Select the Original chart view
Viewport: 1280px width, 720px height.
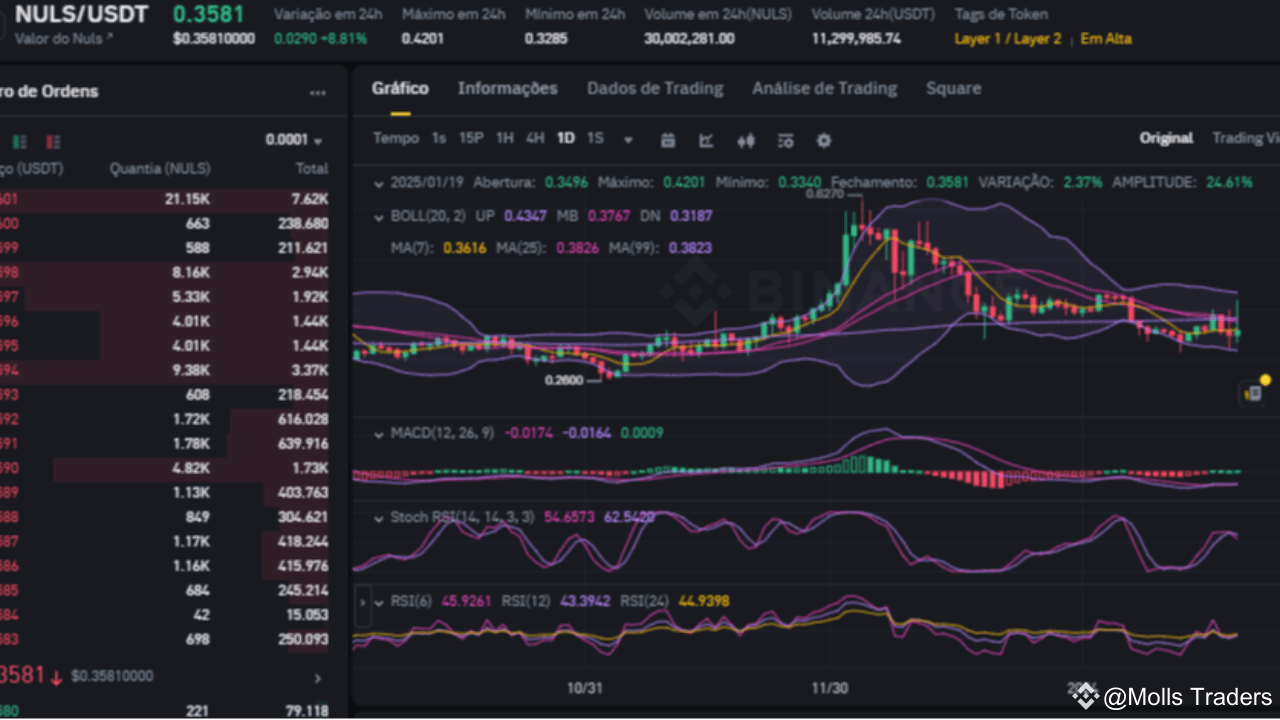click(1166, 138)
